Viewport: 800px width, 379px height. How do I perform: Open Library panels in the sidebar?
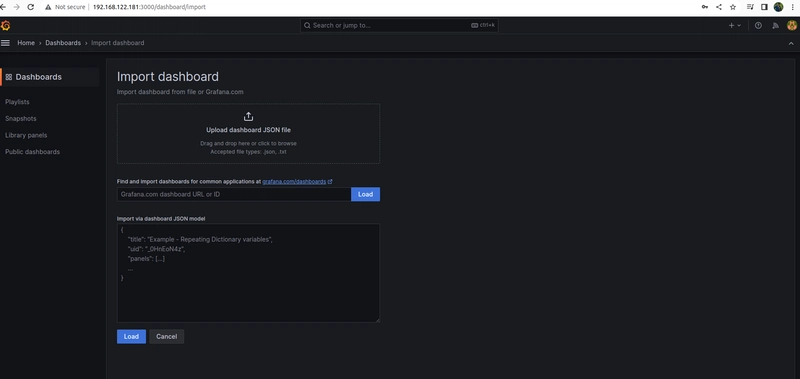[x=26, y=135]
